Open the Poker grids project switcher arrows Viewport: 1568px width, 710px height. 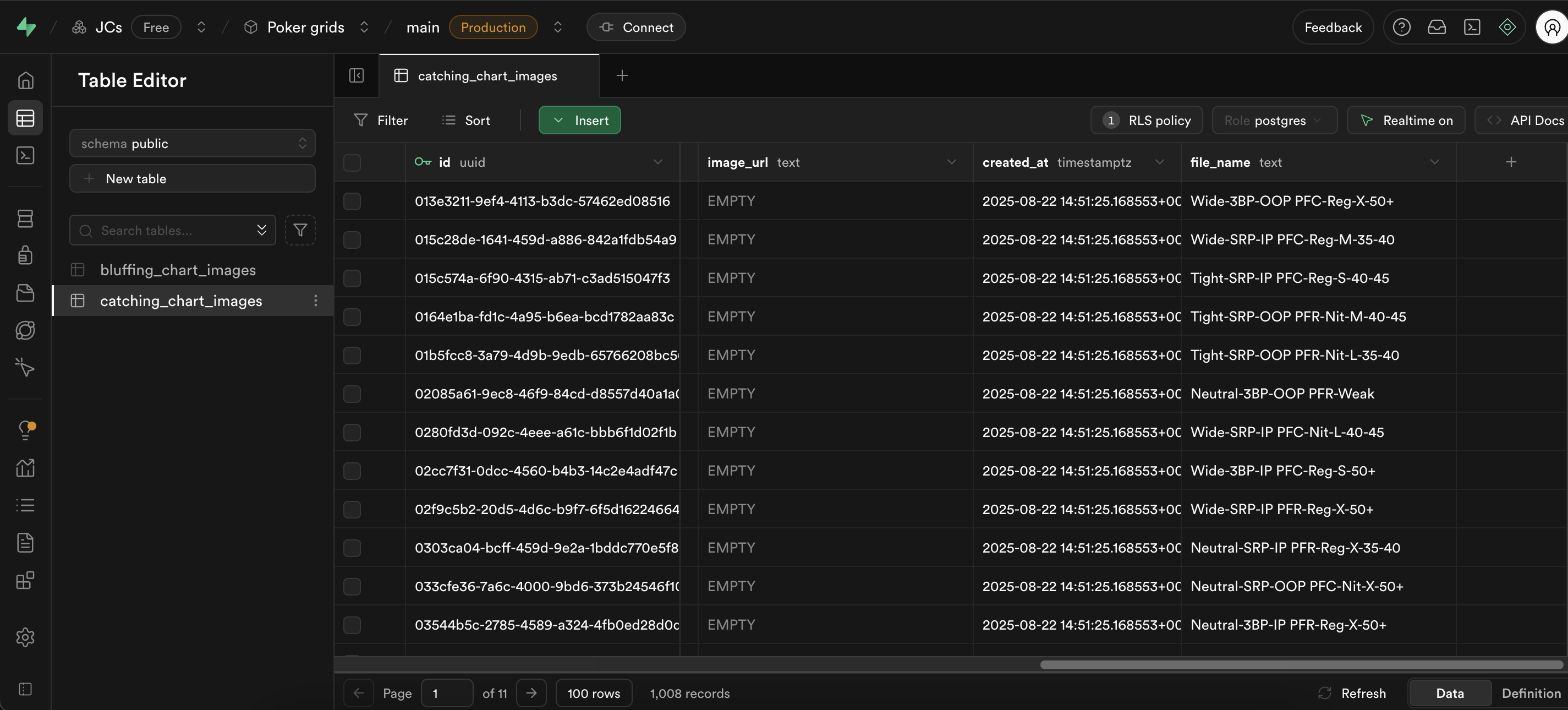(x=364, y=28)
